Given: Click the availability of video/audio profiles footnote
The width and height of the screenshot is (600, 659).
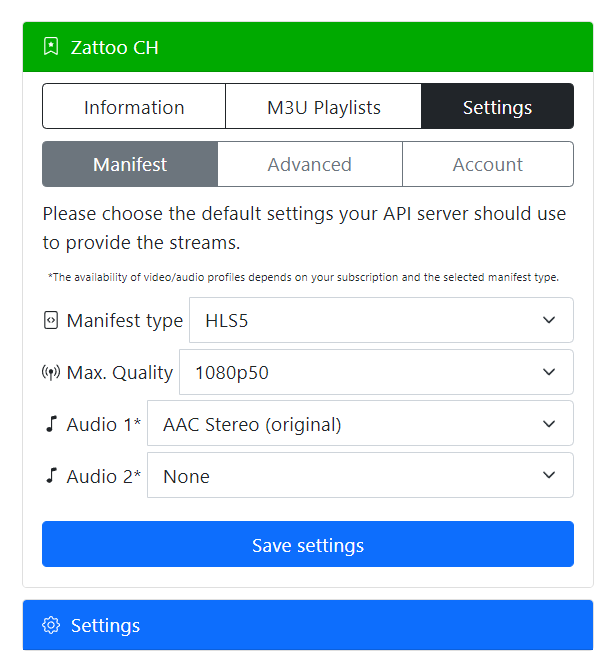Looking at the screenshot, I should point(303,277).
